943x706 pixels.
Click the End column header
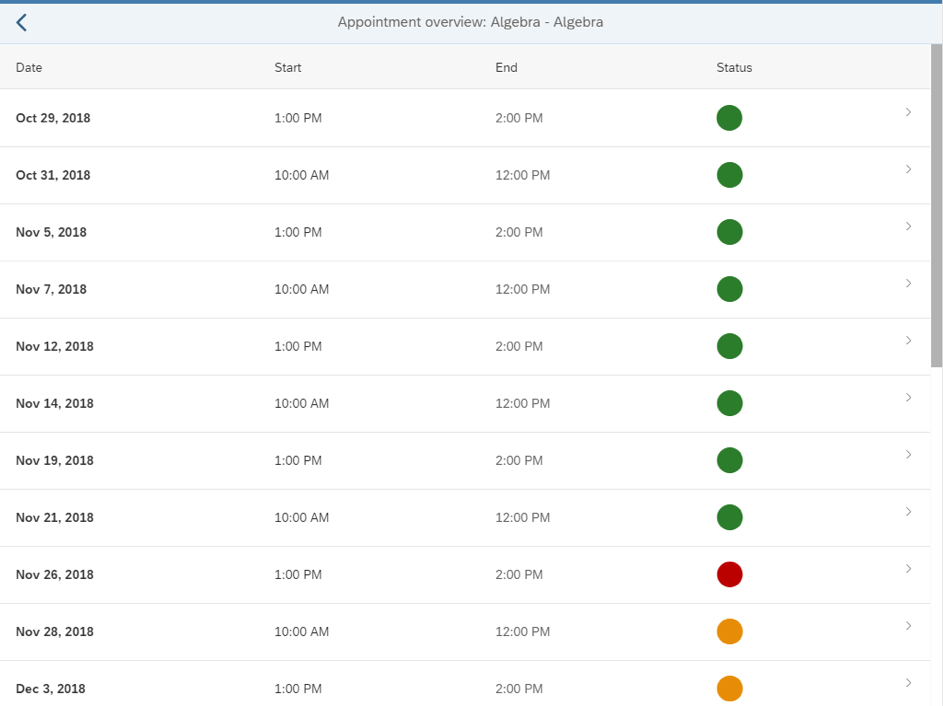(x=506, y=67)
